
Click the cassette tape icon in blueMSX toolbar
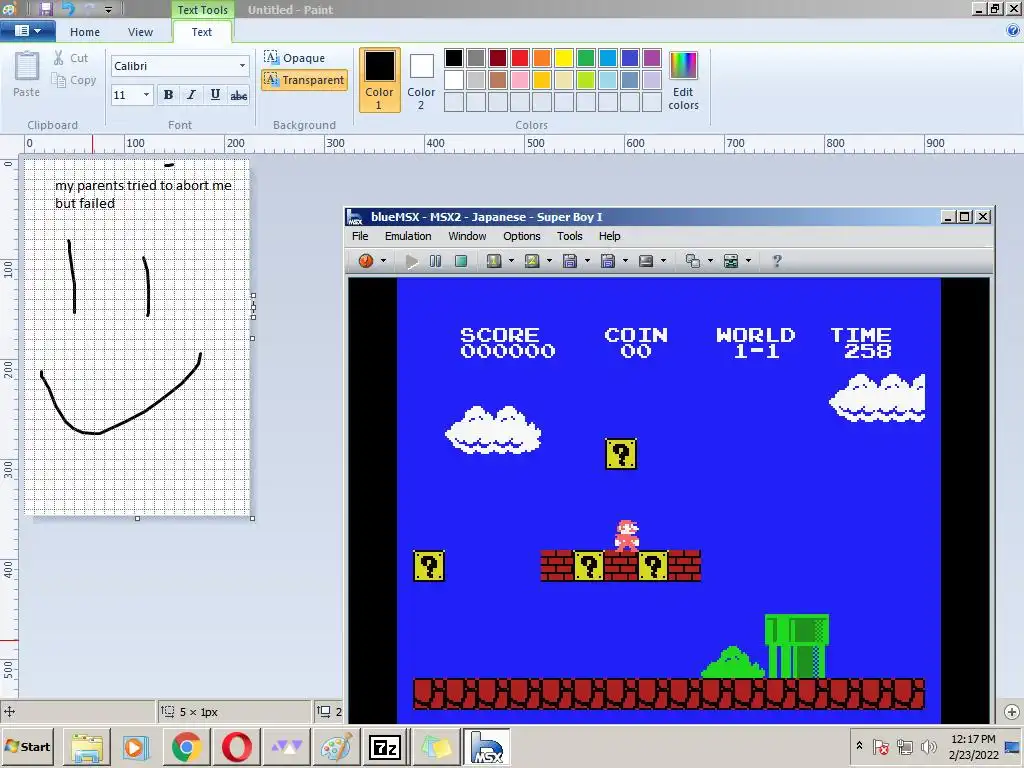pyautogui.click(x=646, y=261)
